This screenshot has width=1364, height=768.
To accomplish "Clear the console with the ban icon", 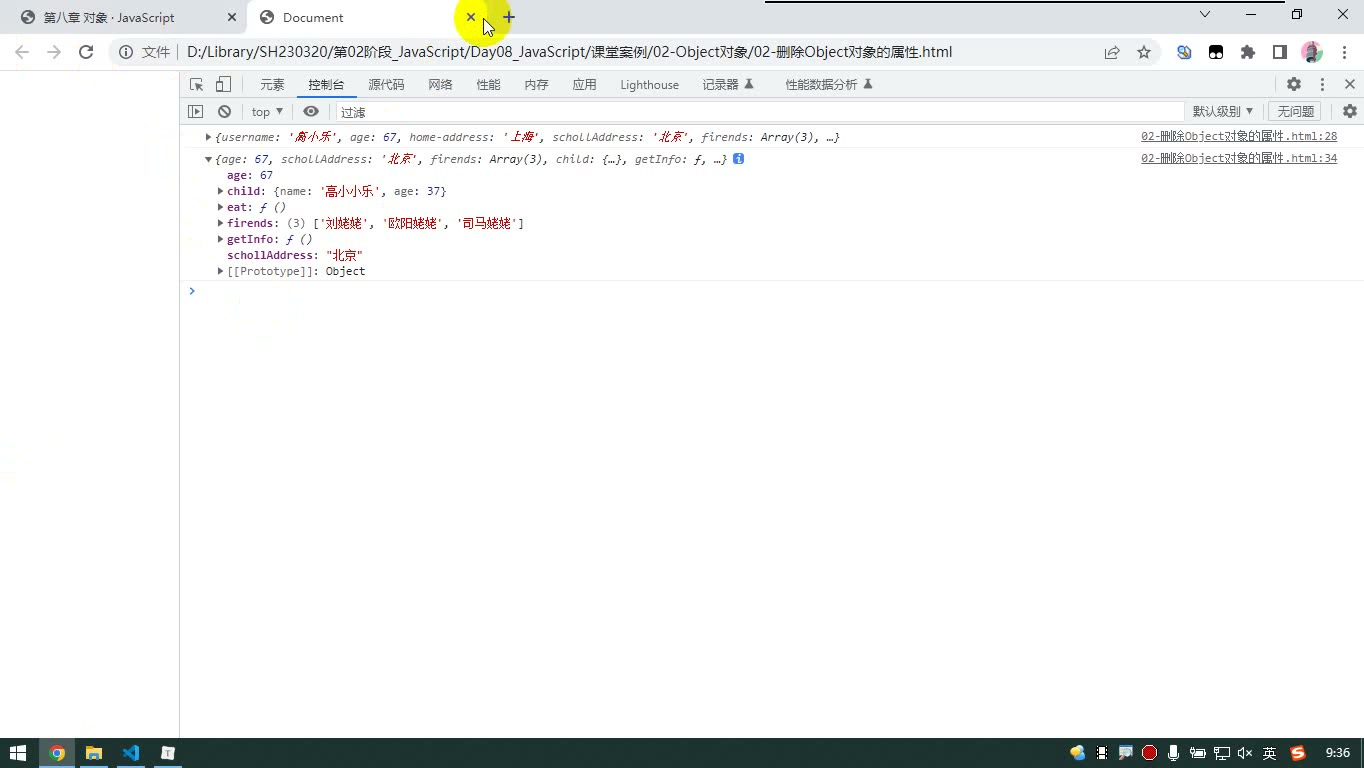I will tap(224, 112).
